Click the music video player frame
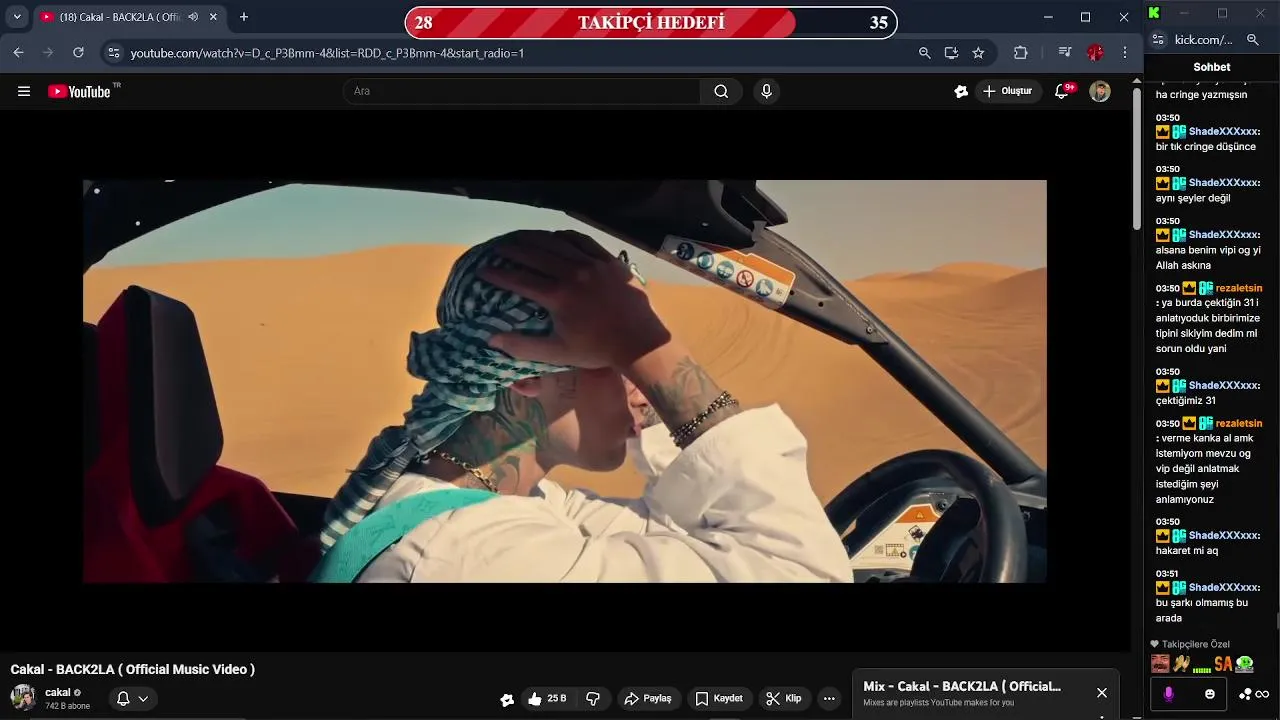 565,381
